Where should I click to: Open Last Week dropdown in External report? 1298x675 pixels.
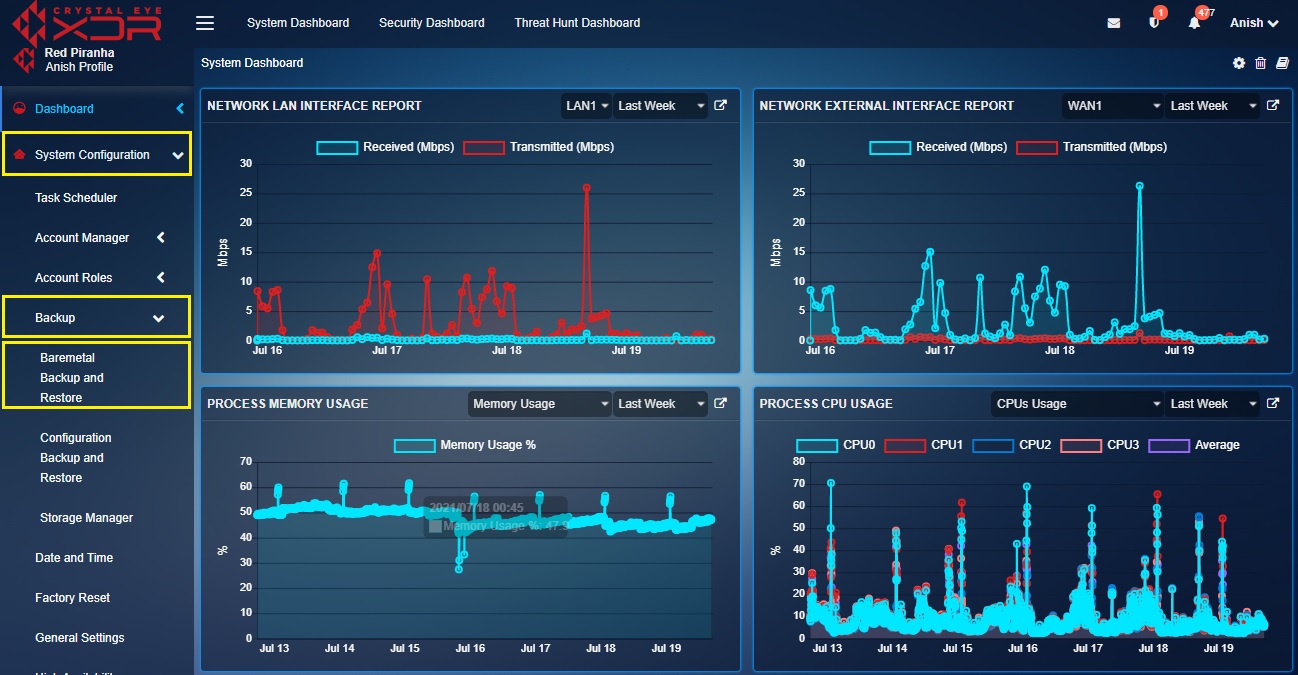click(1213, 105)
